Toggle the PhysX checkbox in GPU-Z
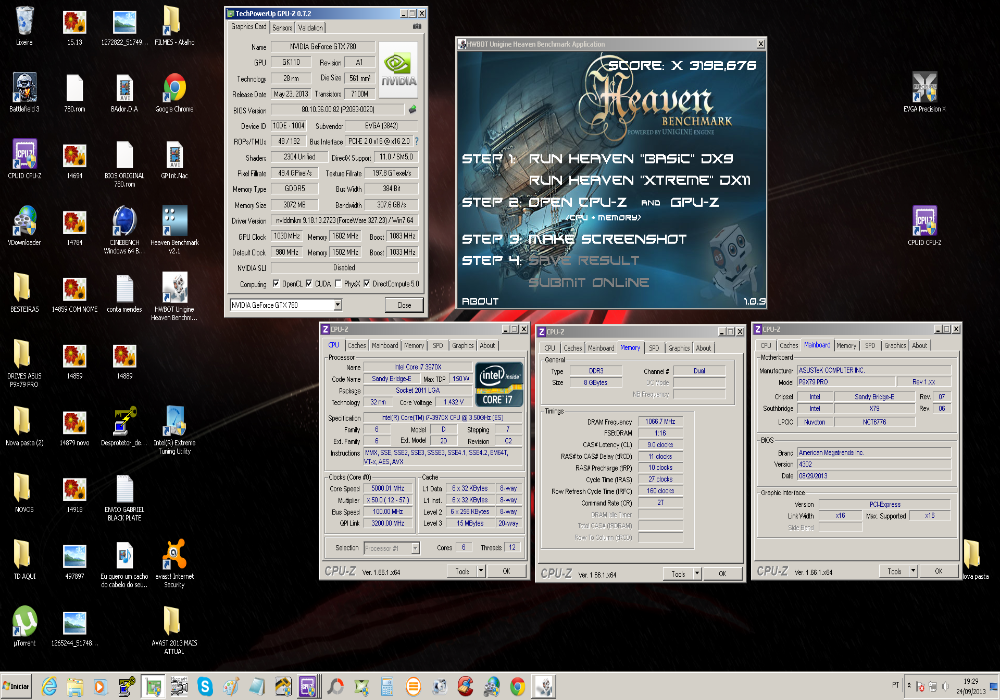Viewport: 1000px width, 700px height. coord(338,284)
